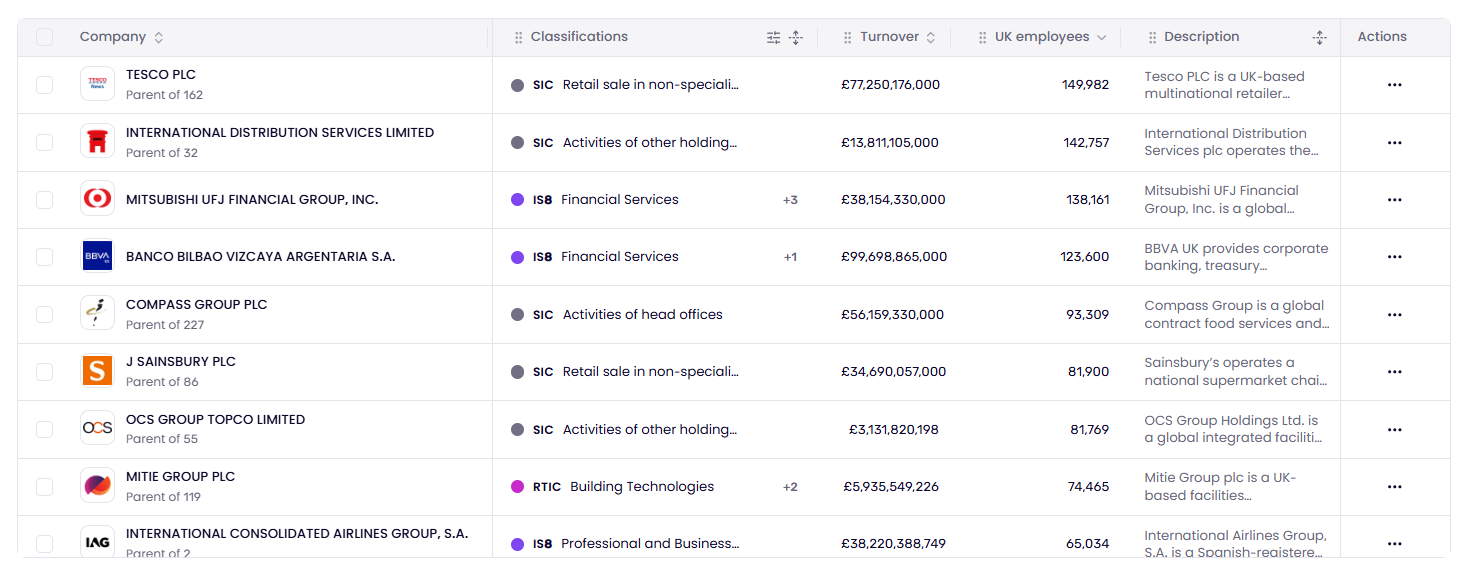1469x575 pixels.
Task: Click Mitie's magenta RTIC classification dot
Action: pos(517,487)
